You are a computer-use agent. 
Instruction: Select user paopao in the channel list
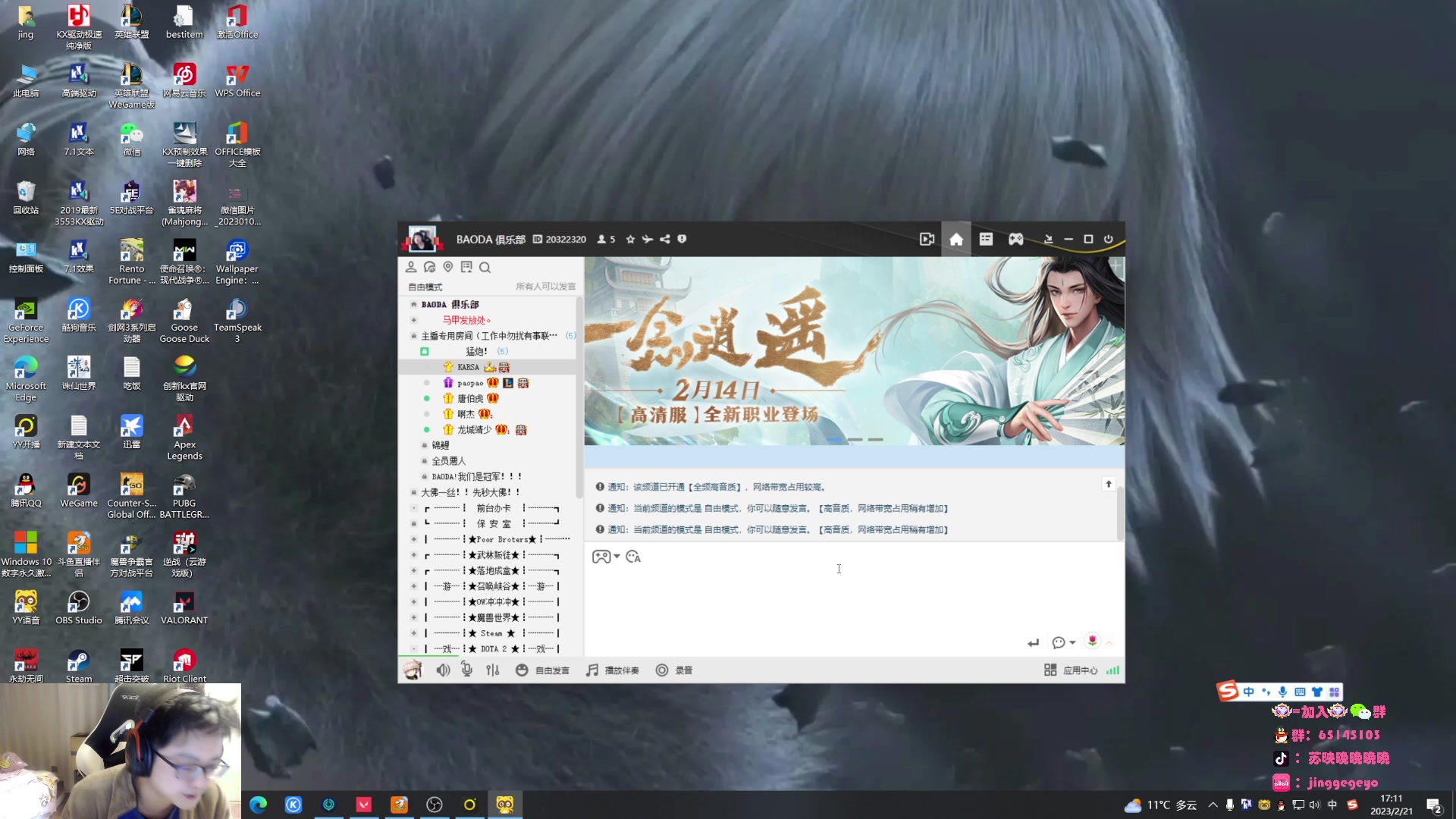(470, 383)
